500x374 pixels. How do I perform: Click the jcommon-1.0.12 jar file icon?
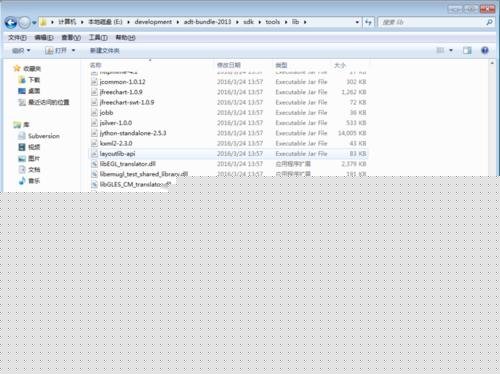94,82
